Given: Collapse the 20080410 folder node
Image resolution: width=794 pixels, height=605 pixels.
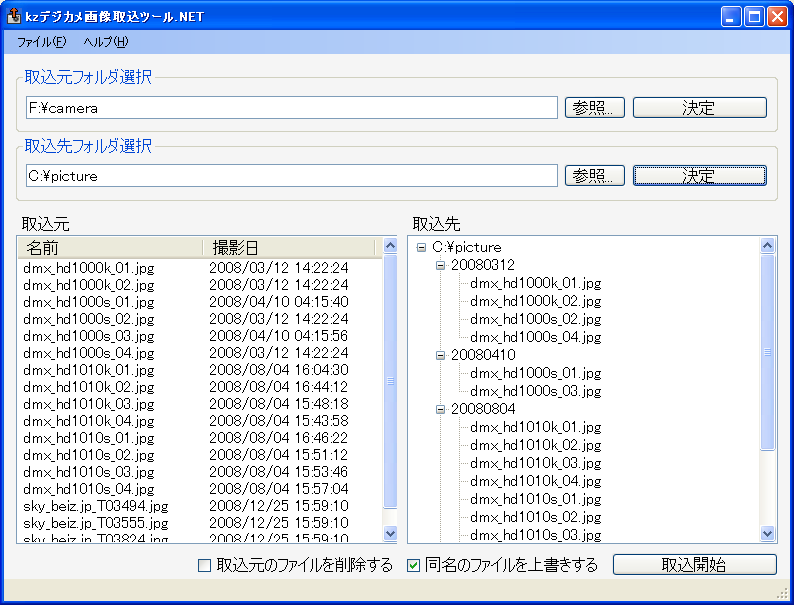Looking at the screenshot, I should 440,355.
